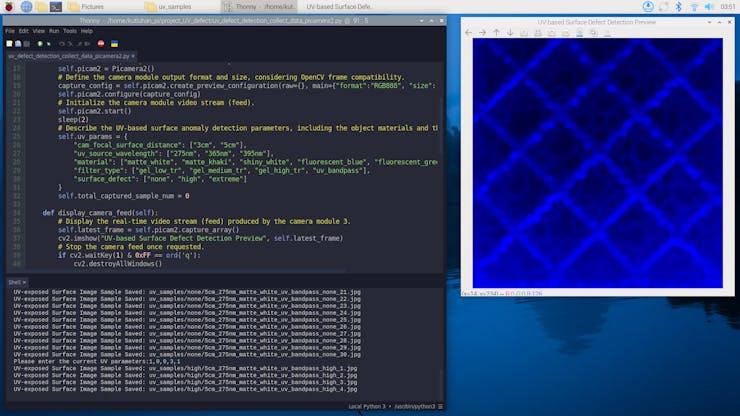Toggle the Bluetooth tray icon

678,7
